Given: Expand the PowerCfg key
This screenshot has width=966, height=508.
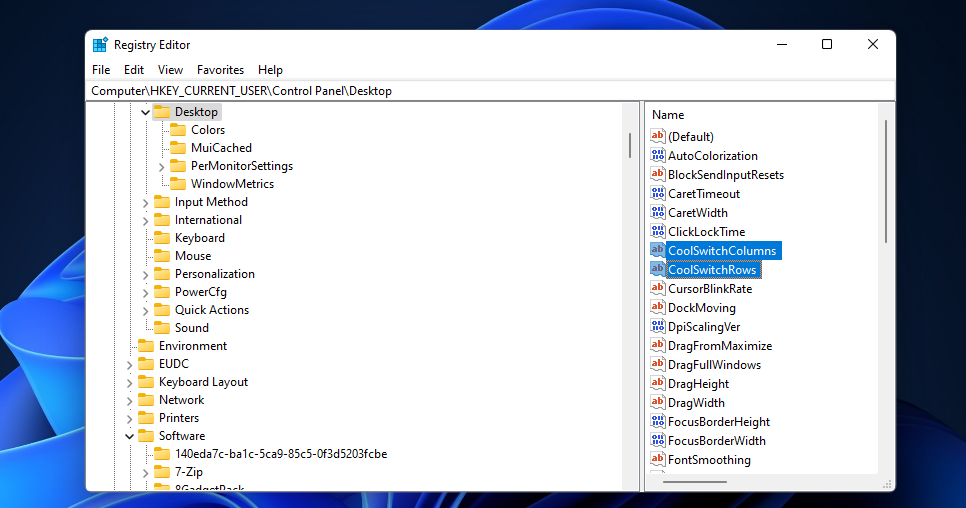Looking at the screenshot, I should coord(145,292).
